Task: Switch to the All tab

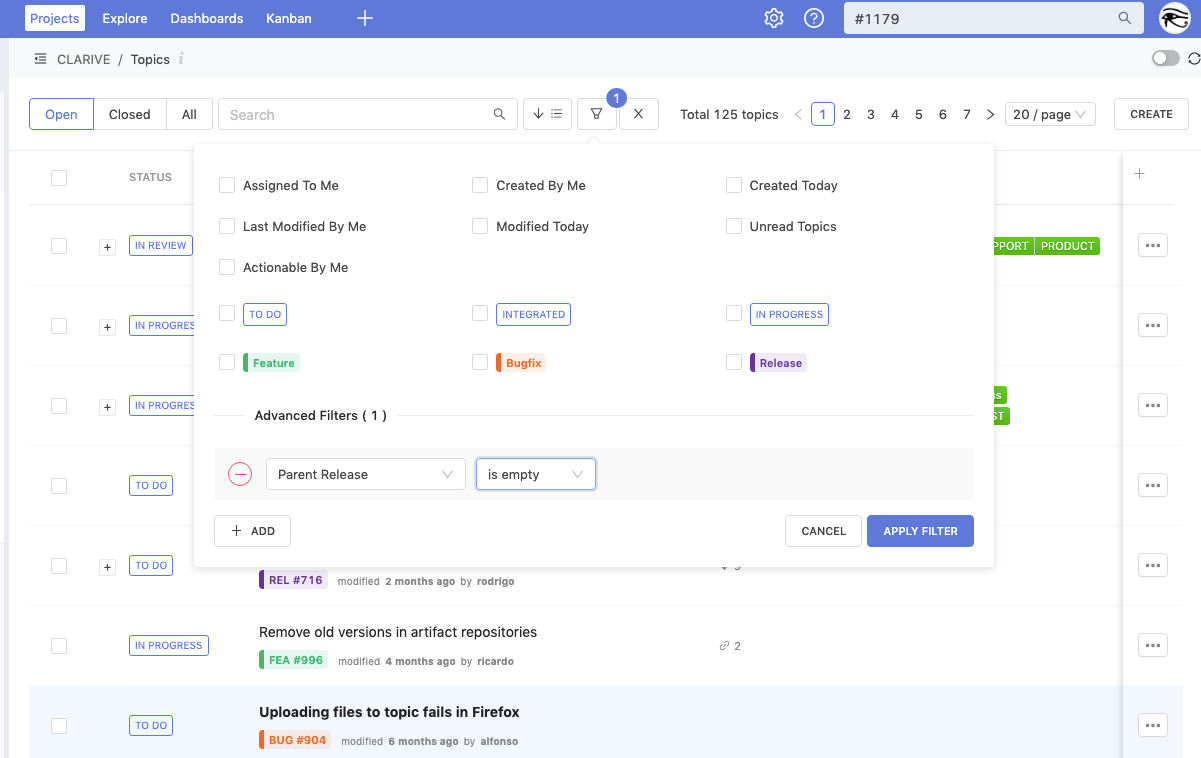Action: 189,114
